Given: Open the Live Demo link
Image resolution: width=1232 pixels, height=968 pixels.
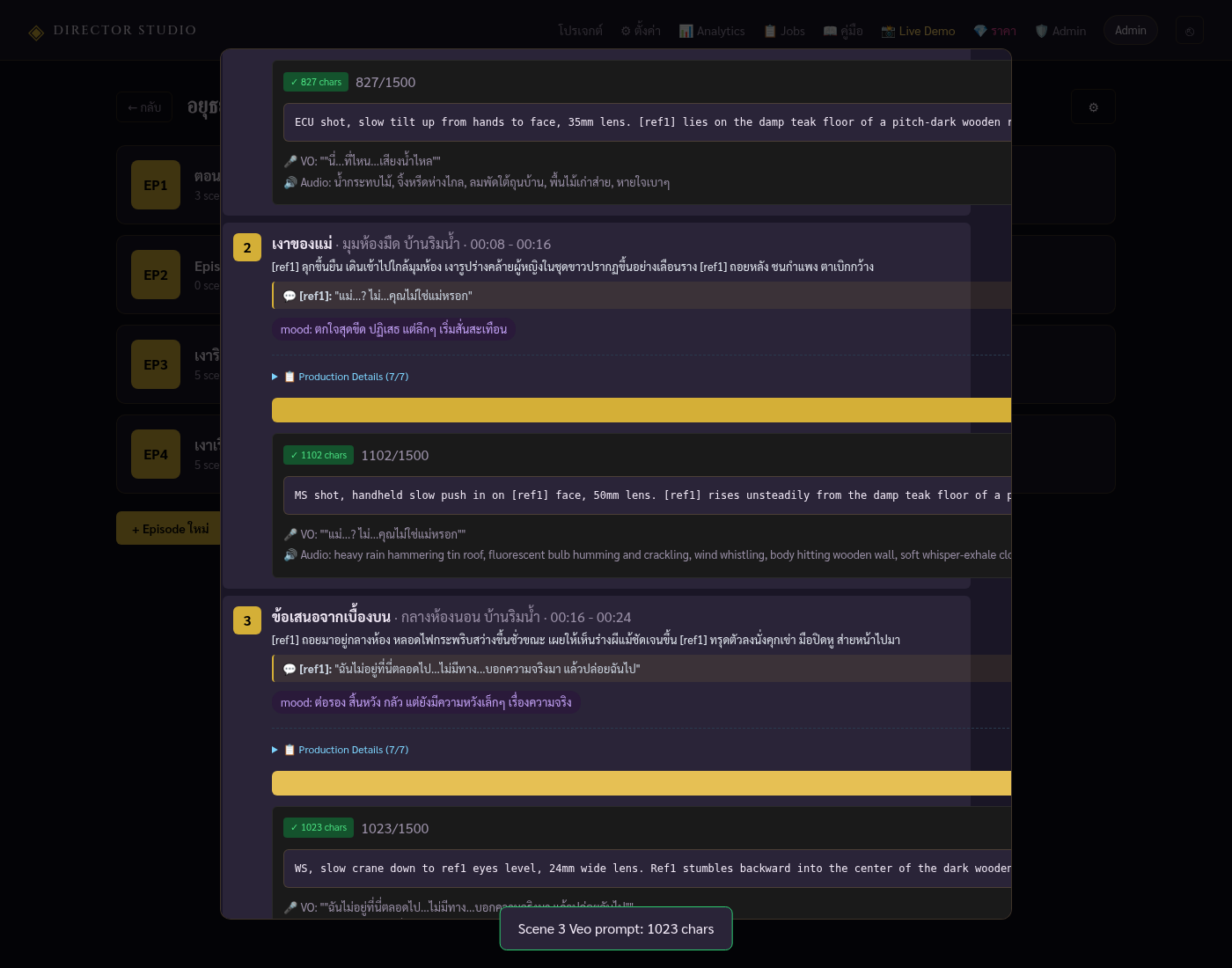Looking at the screenshot, I should [918, 31].
